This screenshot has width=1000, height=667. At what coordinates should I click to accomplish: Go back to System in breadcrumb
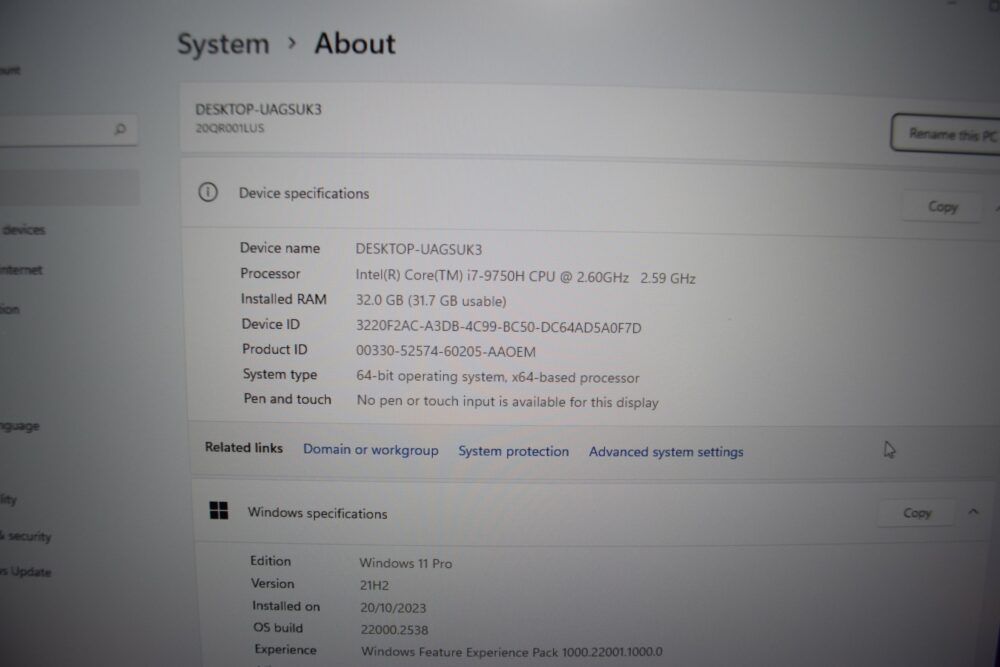tap(223, 44)
